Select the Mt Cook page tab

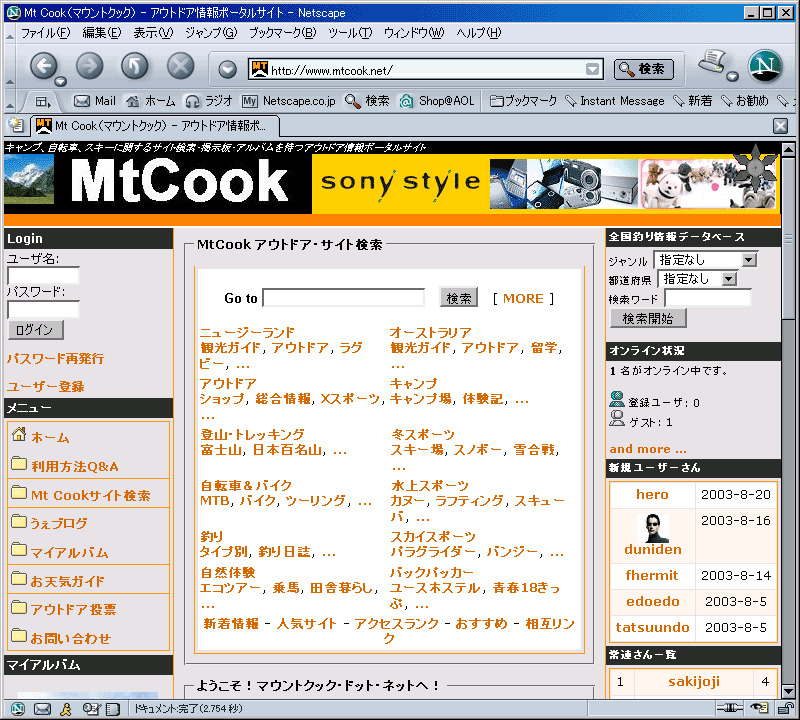pos(155,126)
